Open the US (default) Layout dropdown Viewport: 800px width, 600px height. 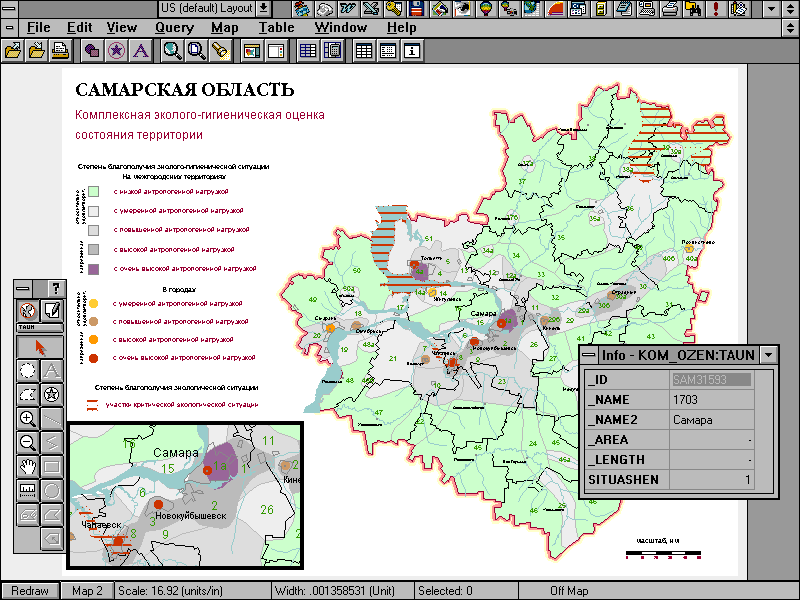[264, 8]
